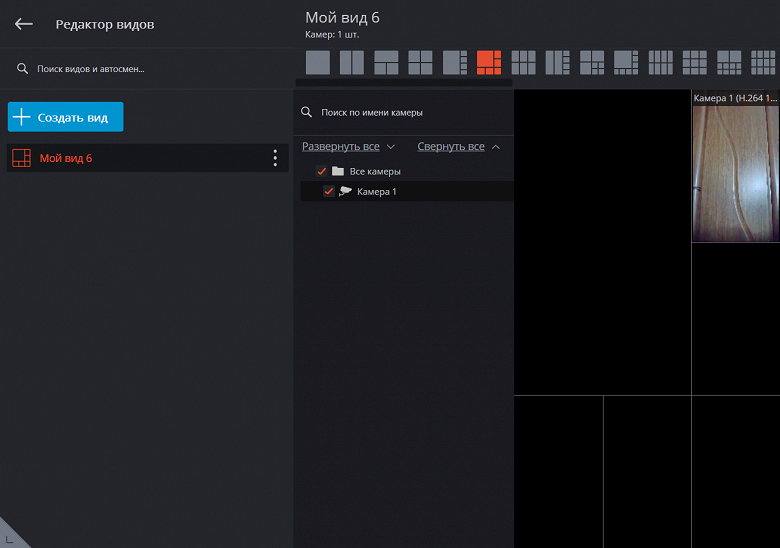Viewport: 780px width, 548px height.
Task: Click the Мой вид 6 title header
Action: [342, 18]
